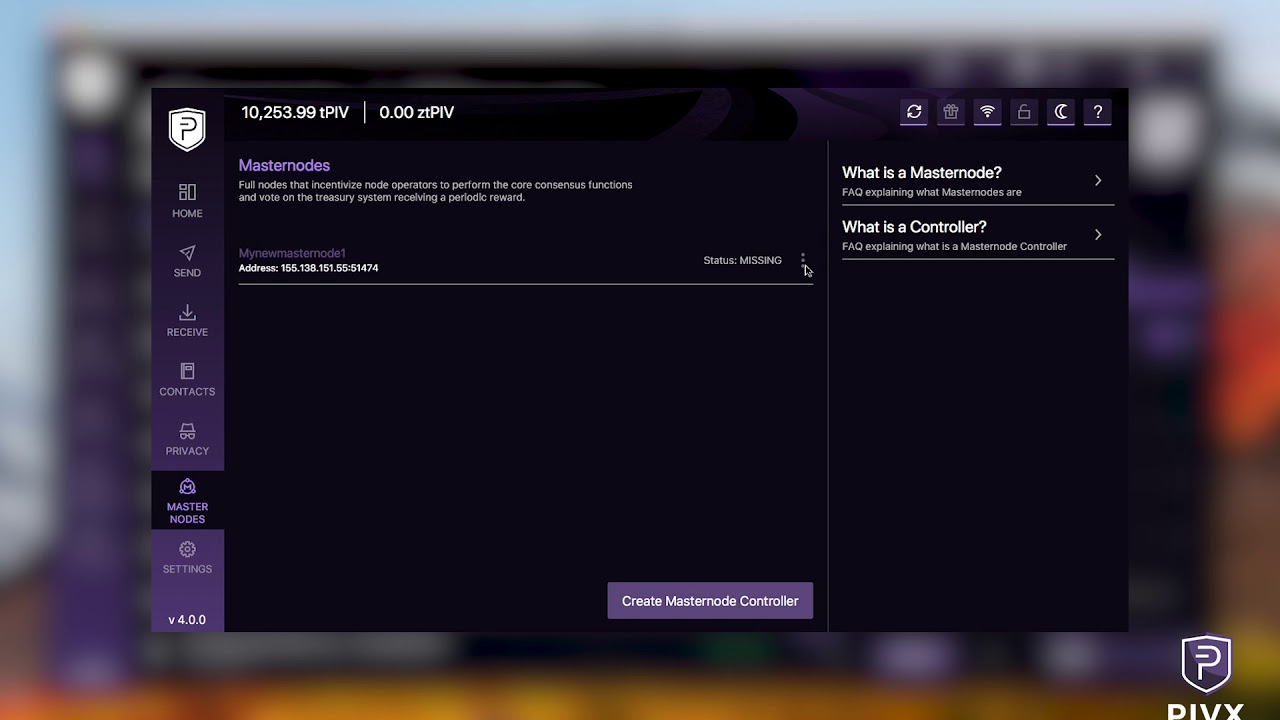This screenshot has height=720, width=1280.
Task: Click the 0.00 ztPIV balance
Action: [x=416, y=112]
